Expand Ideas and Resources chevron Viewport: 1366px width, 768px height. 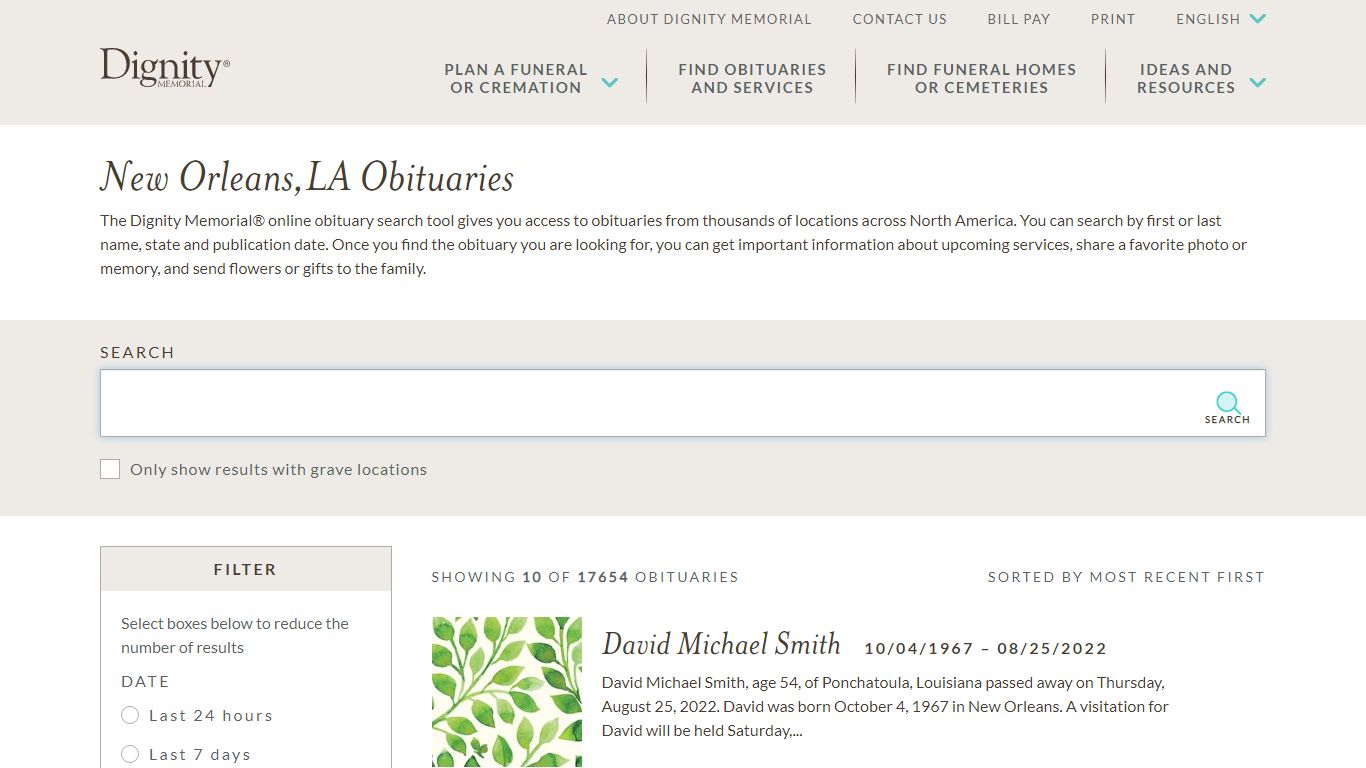coord(1258,82)
